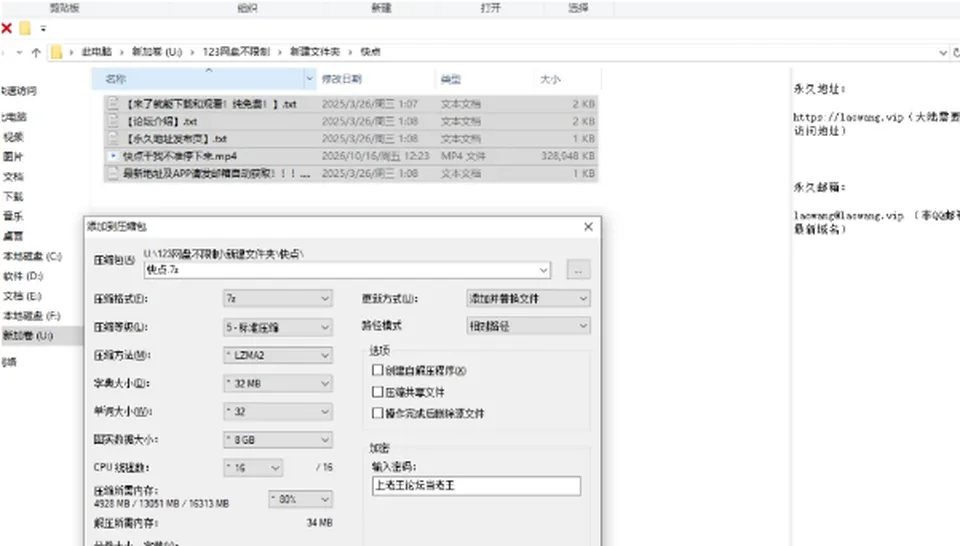Click the icon of the first .txt file row
Image resolution: width=960 pixels, height=546 pixels.
tap(113, 103)
